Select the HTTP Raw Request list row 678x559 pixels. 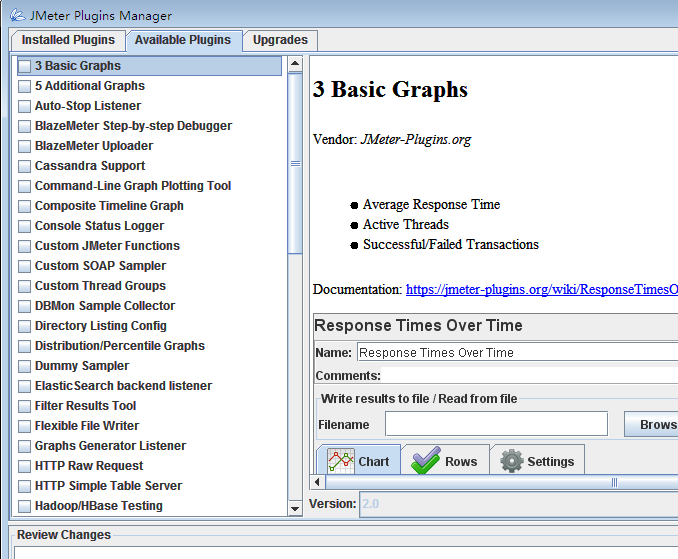(x=150, y=466)
